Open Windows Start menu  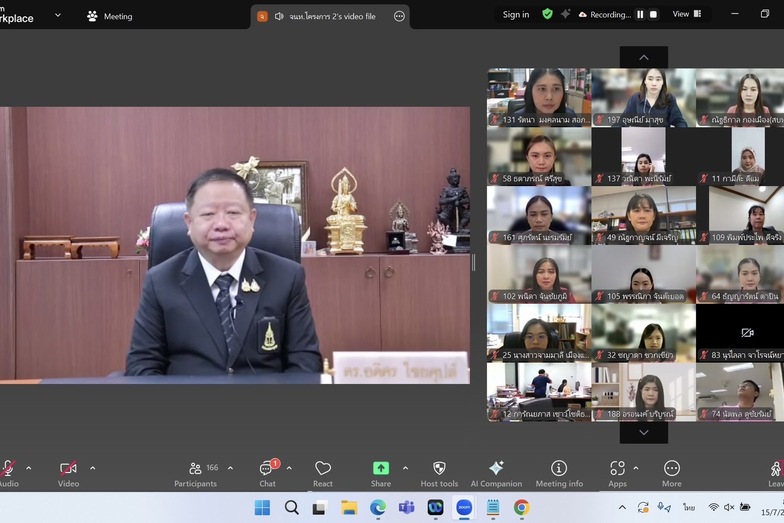(262, 508)
